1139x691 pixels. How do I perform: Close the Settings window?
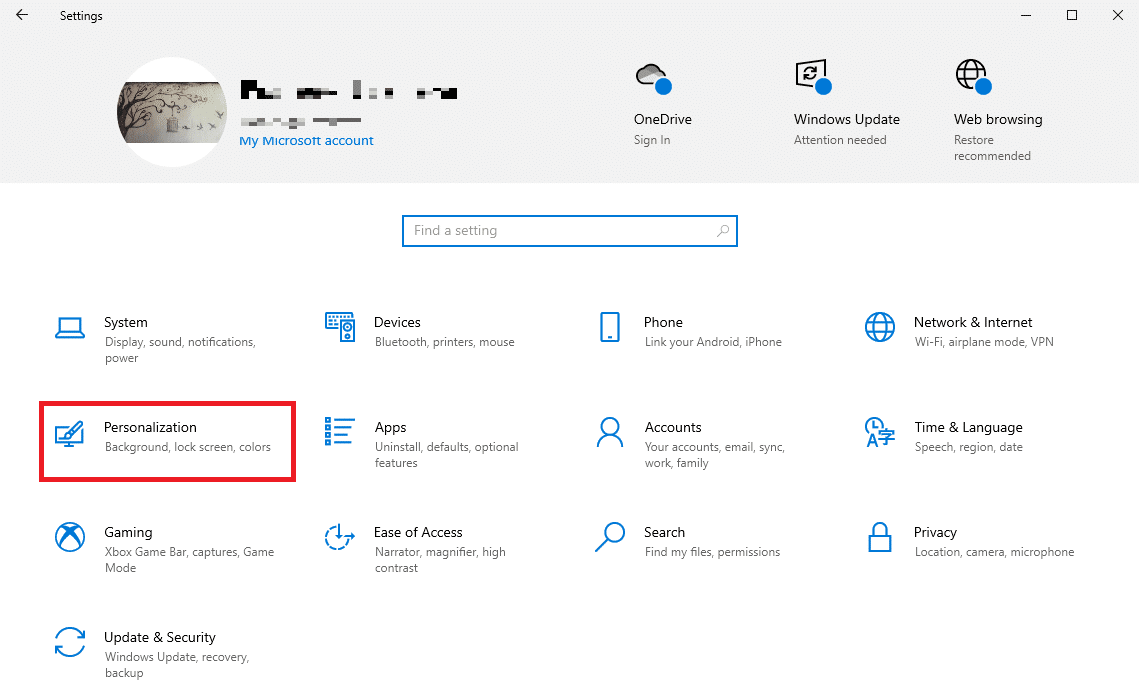coord(1117,15)
